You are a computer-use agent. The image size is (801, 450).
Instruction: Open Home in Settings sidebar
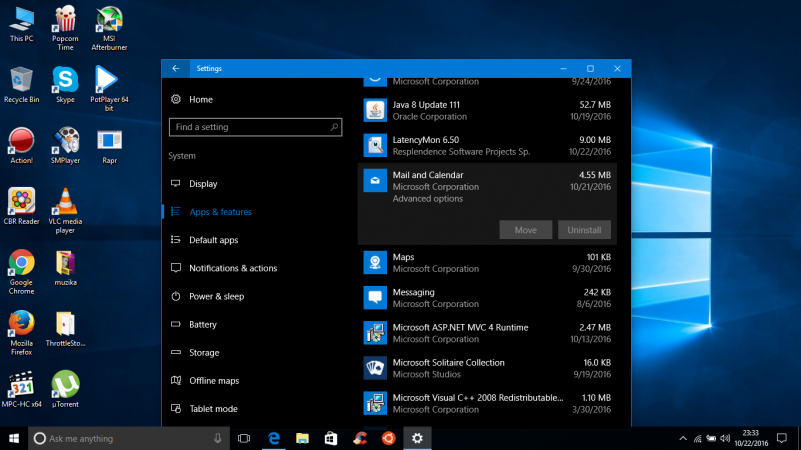coord(200,100)
